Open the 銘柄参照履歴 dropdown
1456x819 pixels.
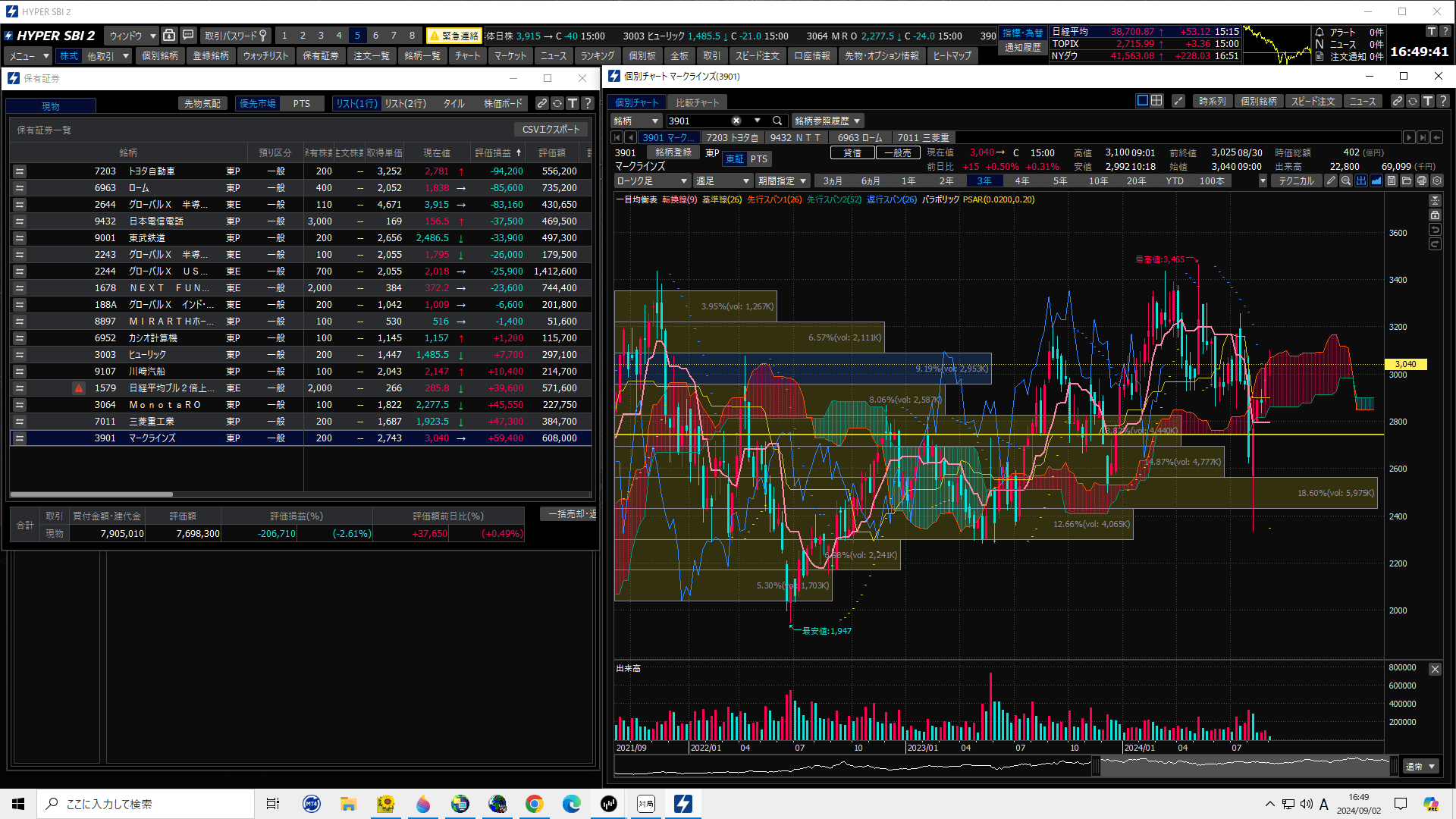coord(827,121)
